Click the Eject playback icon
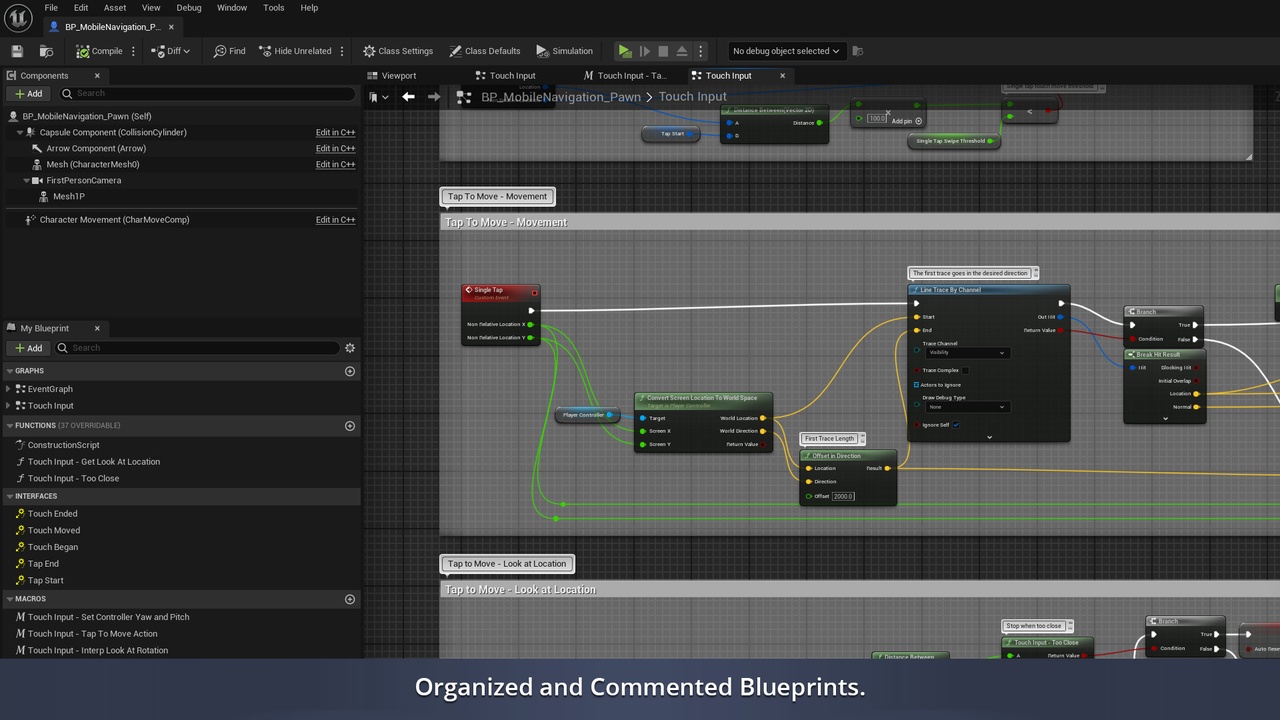Screen dimensions: 1280x720 (681, 51)
